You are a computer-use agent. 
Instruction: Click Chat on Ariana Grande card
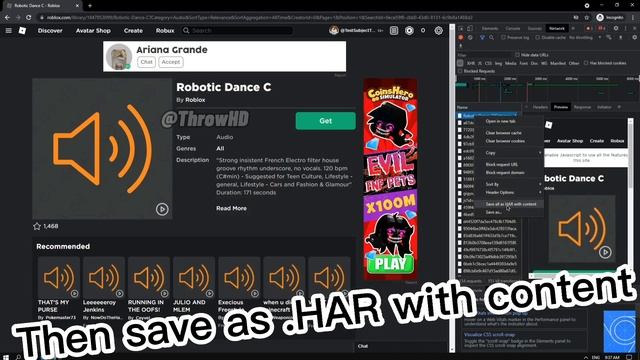[146, 62]
